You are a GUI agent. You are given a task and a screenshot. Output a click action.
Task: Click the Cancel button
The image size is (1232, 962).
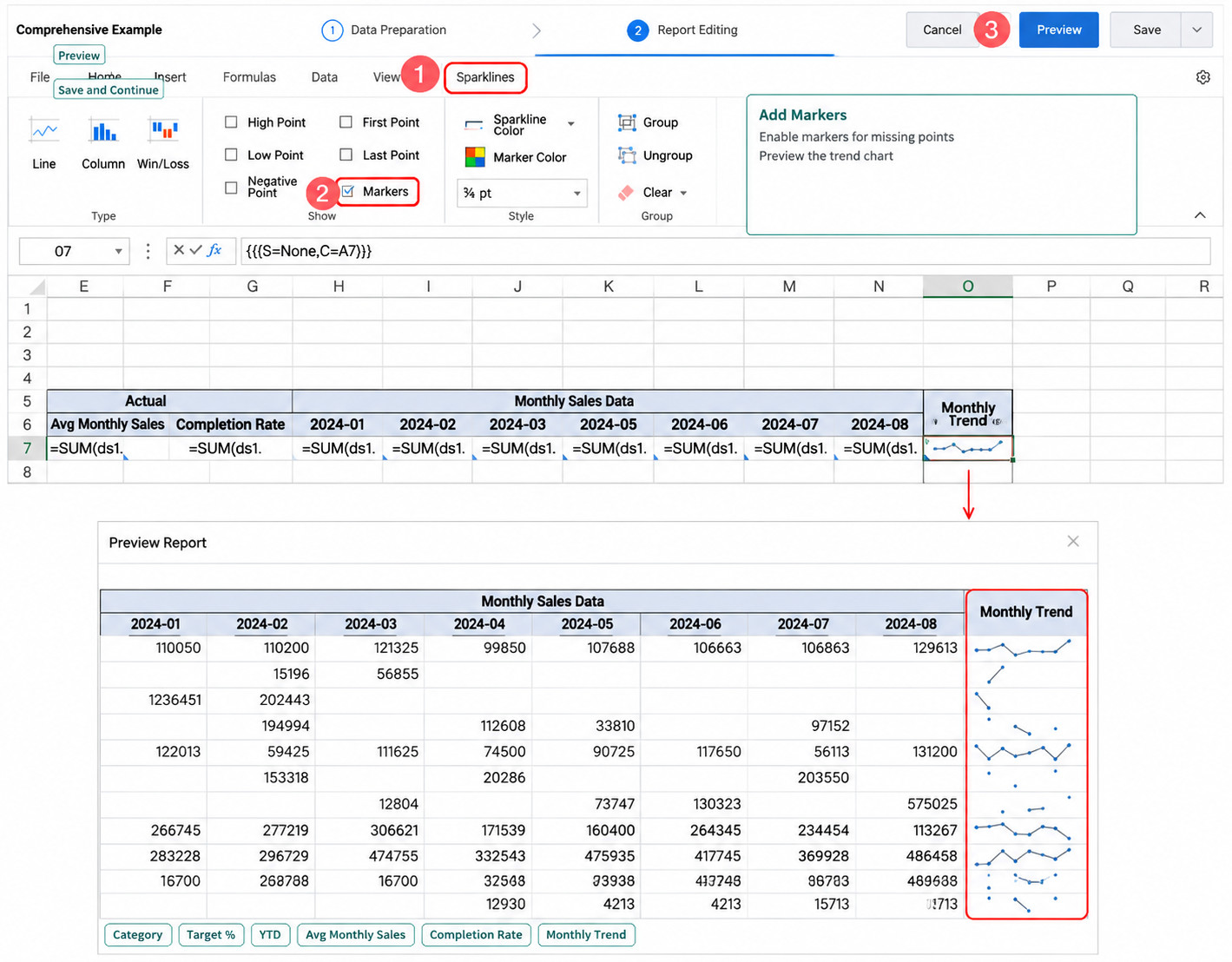942,30
